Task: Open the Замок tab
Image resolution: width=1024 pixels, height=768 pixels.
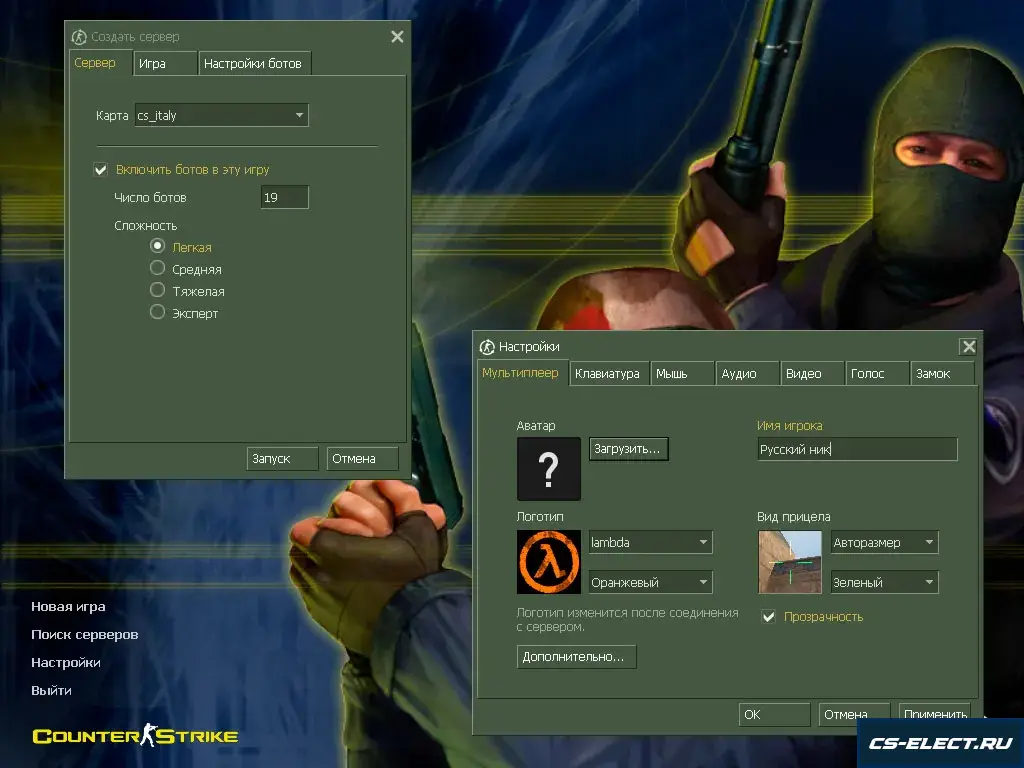Action: pyautogui.click(x=942, y=374)
